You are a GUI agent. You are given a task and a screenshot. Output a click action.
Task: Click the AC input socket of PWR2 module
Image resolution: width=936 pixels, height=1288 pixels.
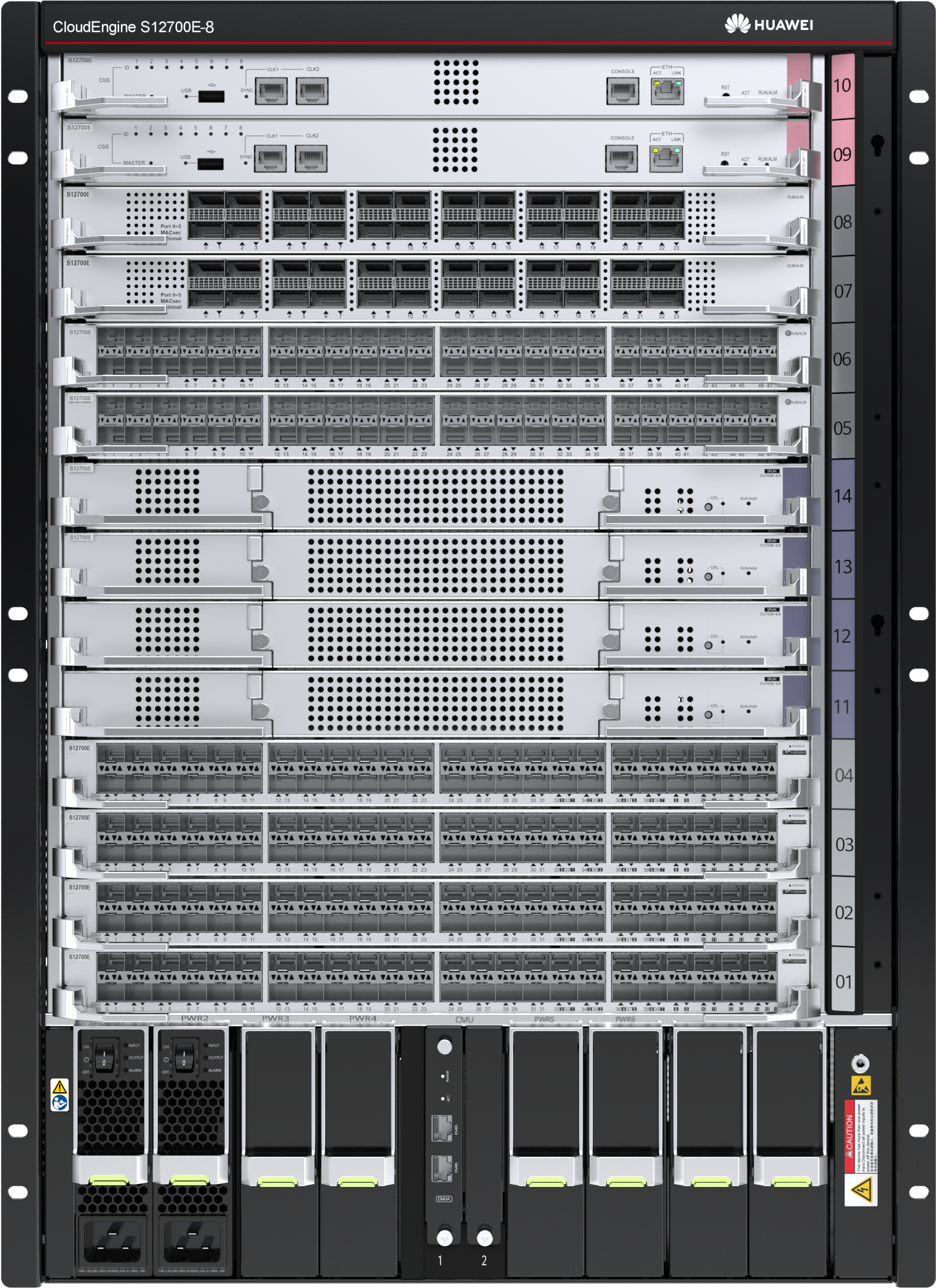(192, 1241)
